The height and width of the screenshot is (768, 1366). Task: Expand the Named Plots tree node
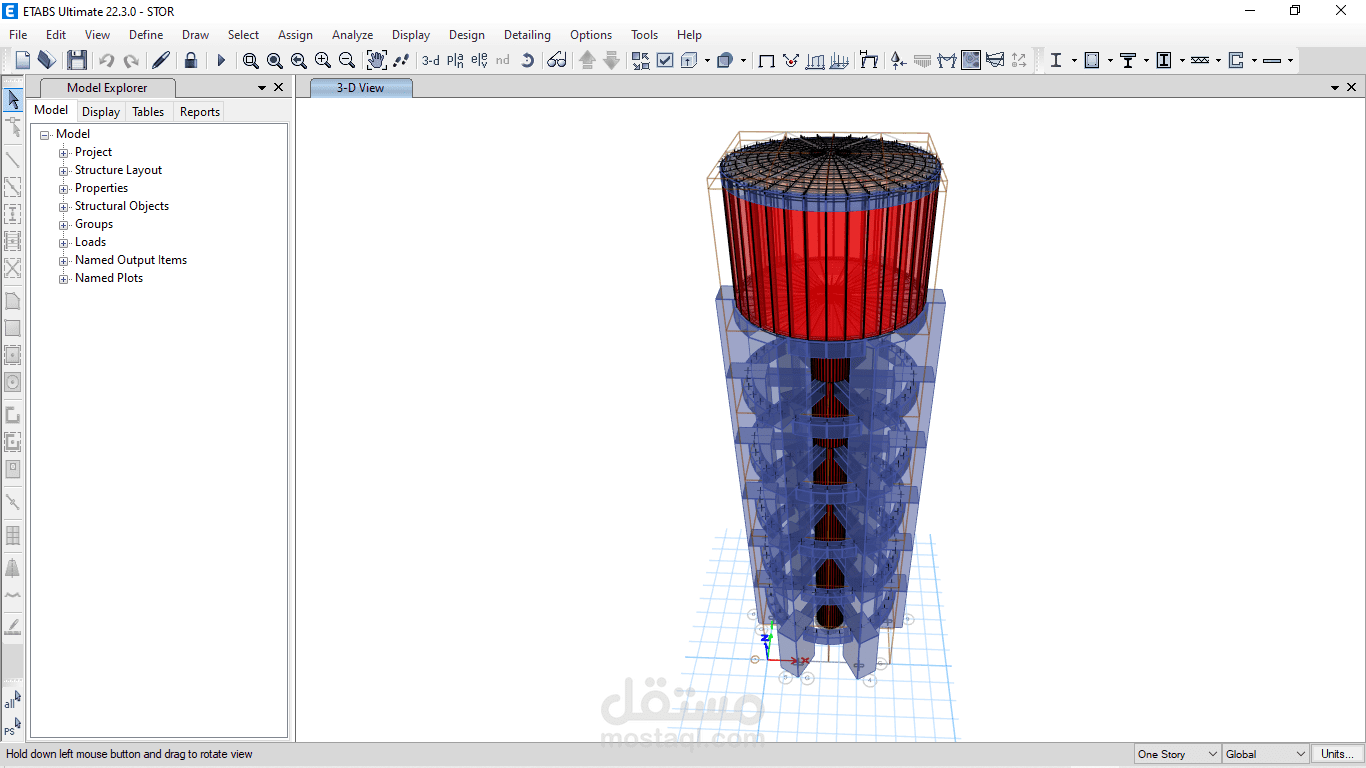pyautogui.click(x=64, y=278)
